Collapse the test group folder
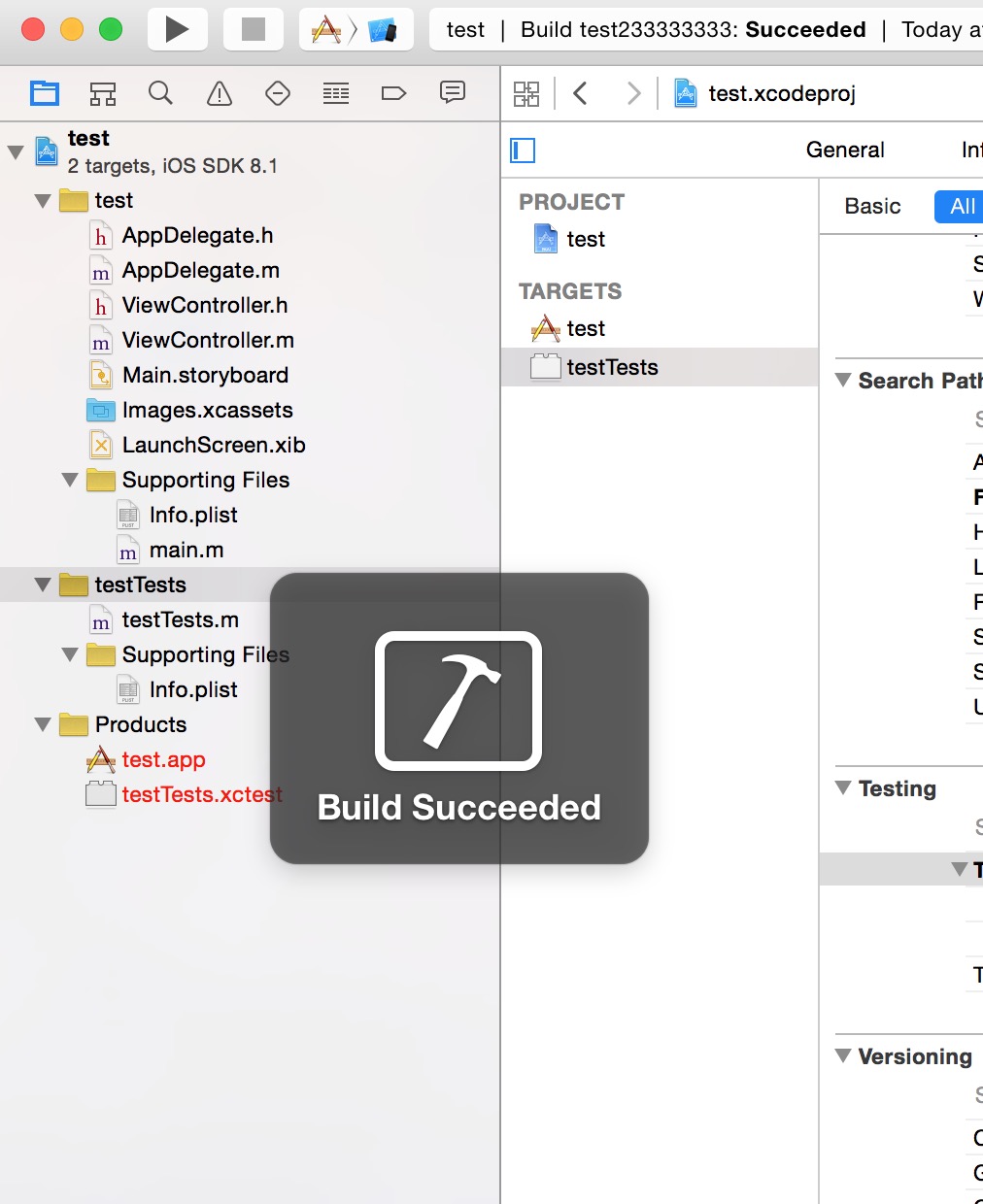 [43, 200]
